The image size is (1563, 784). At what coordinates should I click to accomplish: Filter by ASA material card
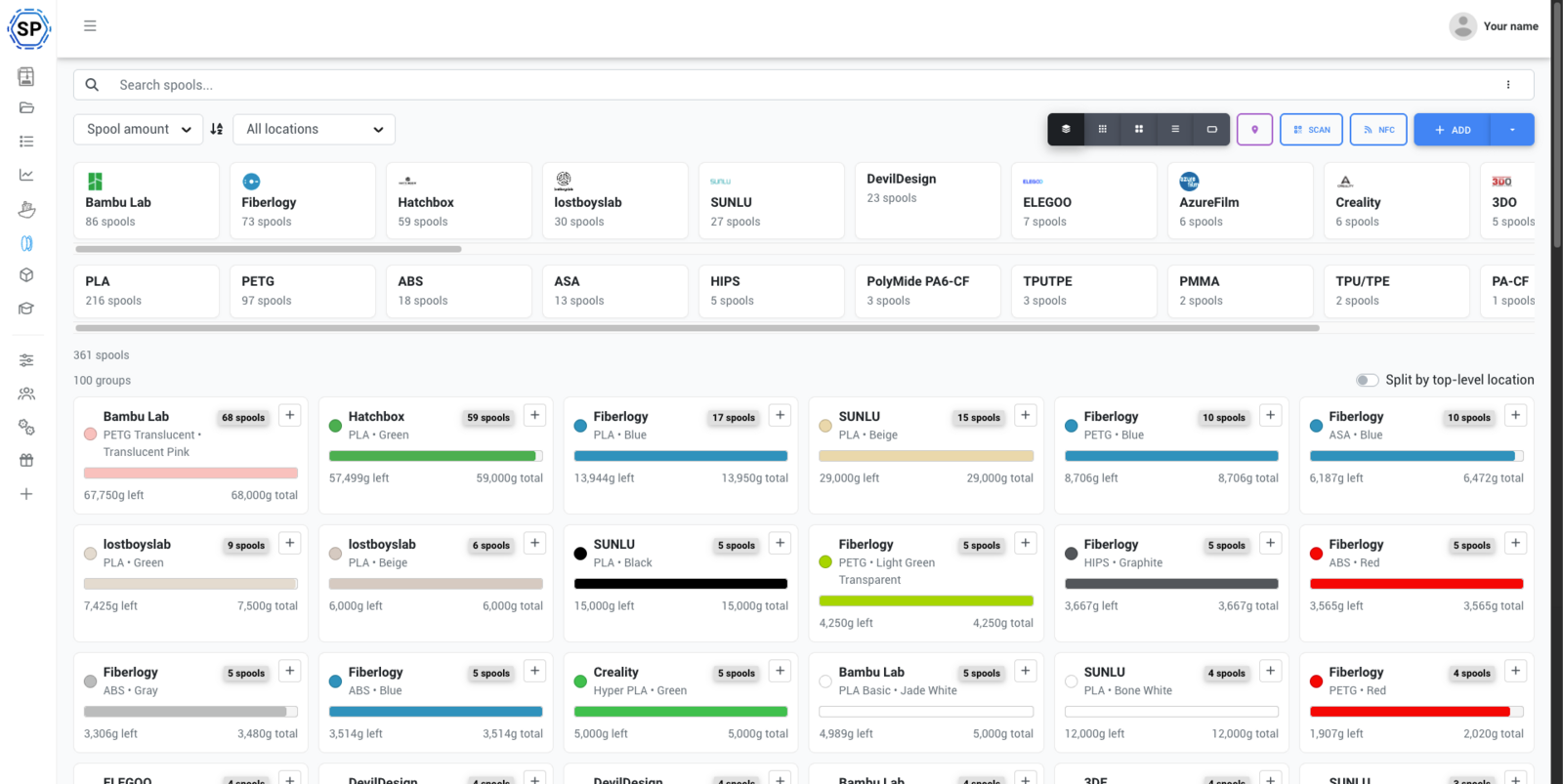coord(615,291)
